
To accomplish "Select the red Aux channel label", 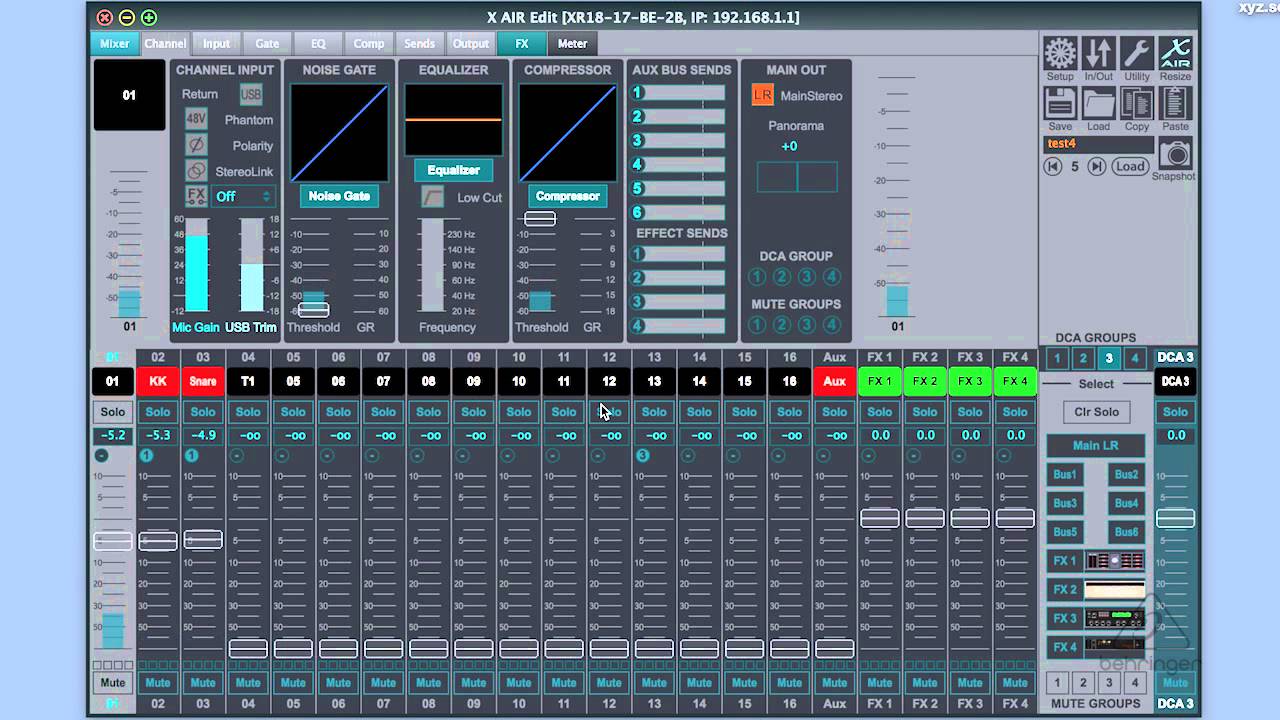I will (834, 381).
